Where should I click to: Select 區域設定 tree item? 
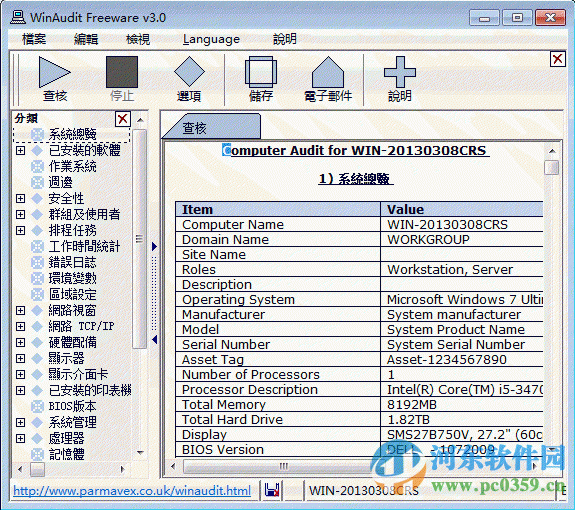click(73, 294)
